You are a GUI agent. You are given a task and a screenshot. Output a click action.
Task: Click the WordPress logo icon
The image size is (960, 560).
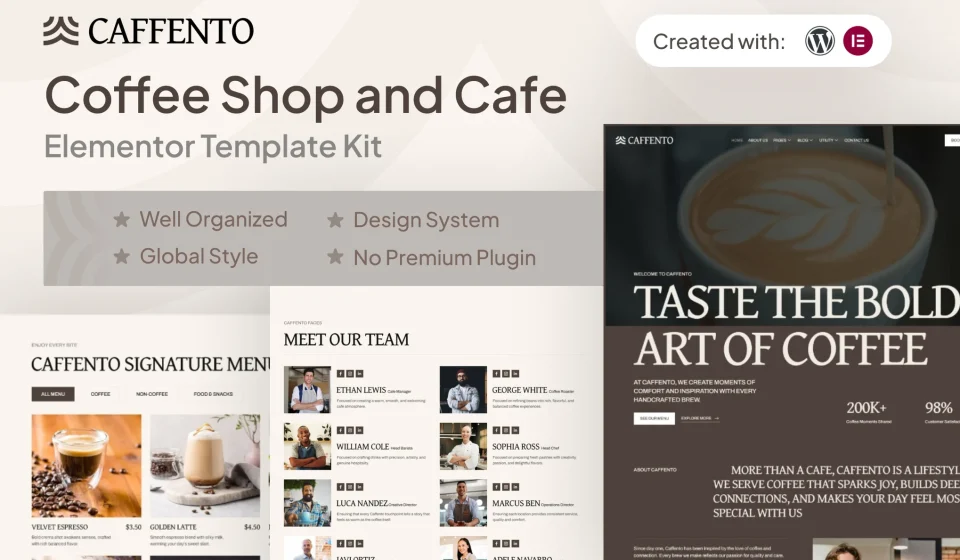[x=819, y=41]
